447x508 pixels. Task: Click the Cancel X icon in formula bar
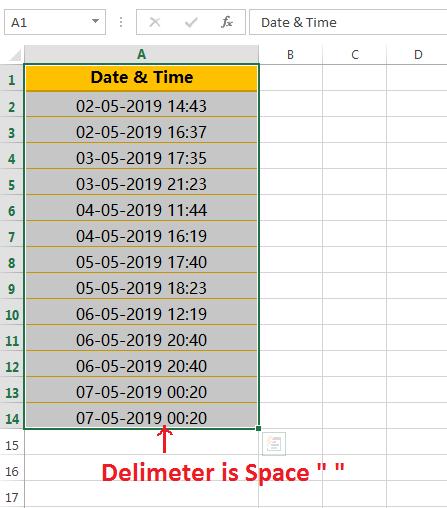click(155, 22)
